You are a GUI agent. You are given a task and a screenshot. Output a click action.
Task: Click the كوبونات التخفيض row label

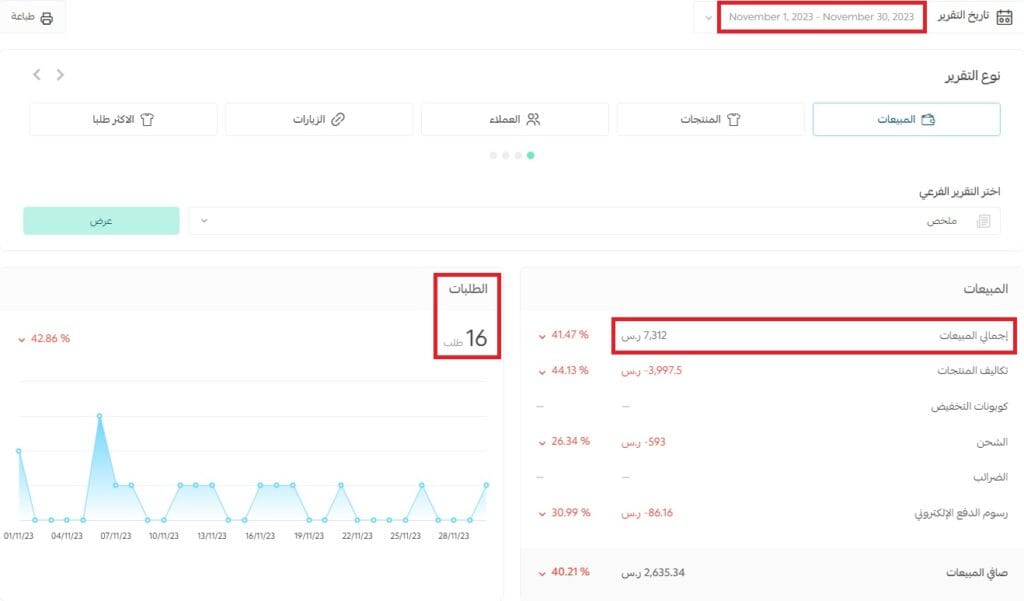click(969, 406)
